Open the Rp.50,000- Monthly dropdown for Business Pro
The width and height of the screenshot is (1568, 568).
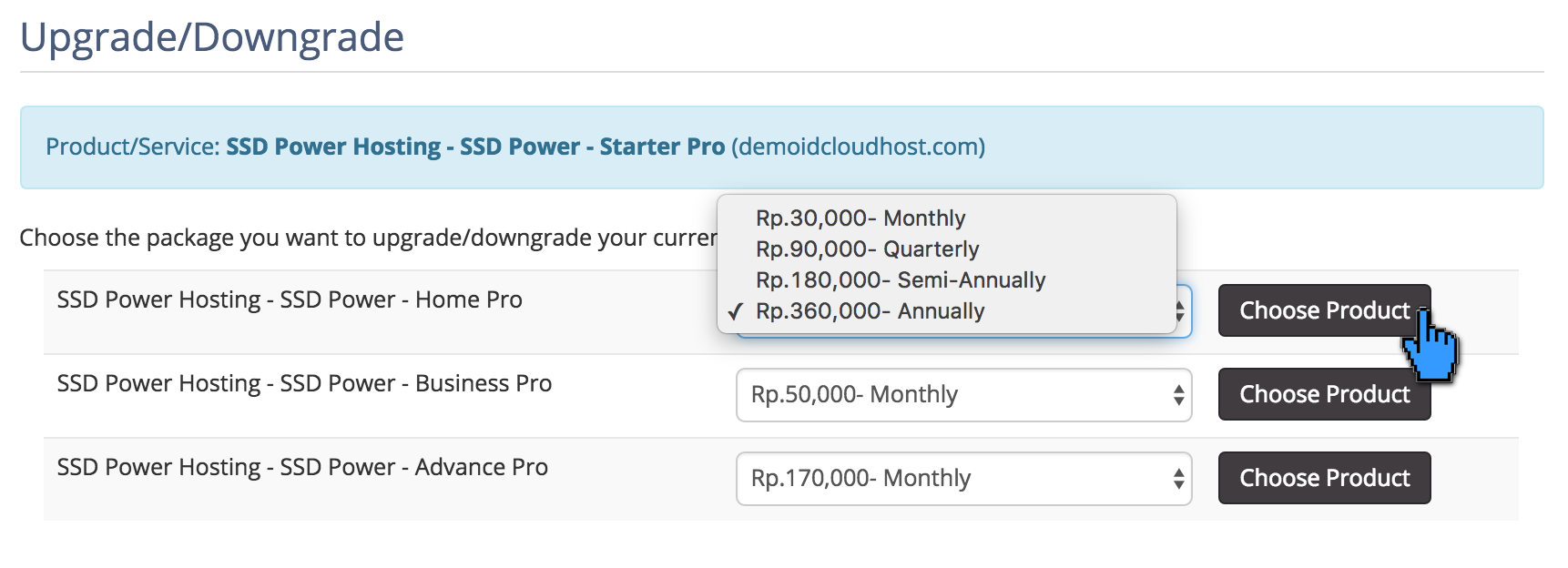click(x=963, y=394)
